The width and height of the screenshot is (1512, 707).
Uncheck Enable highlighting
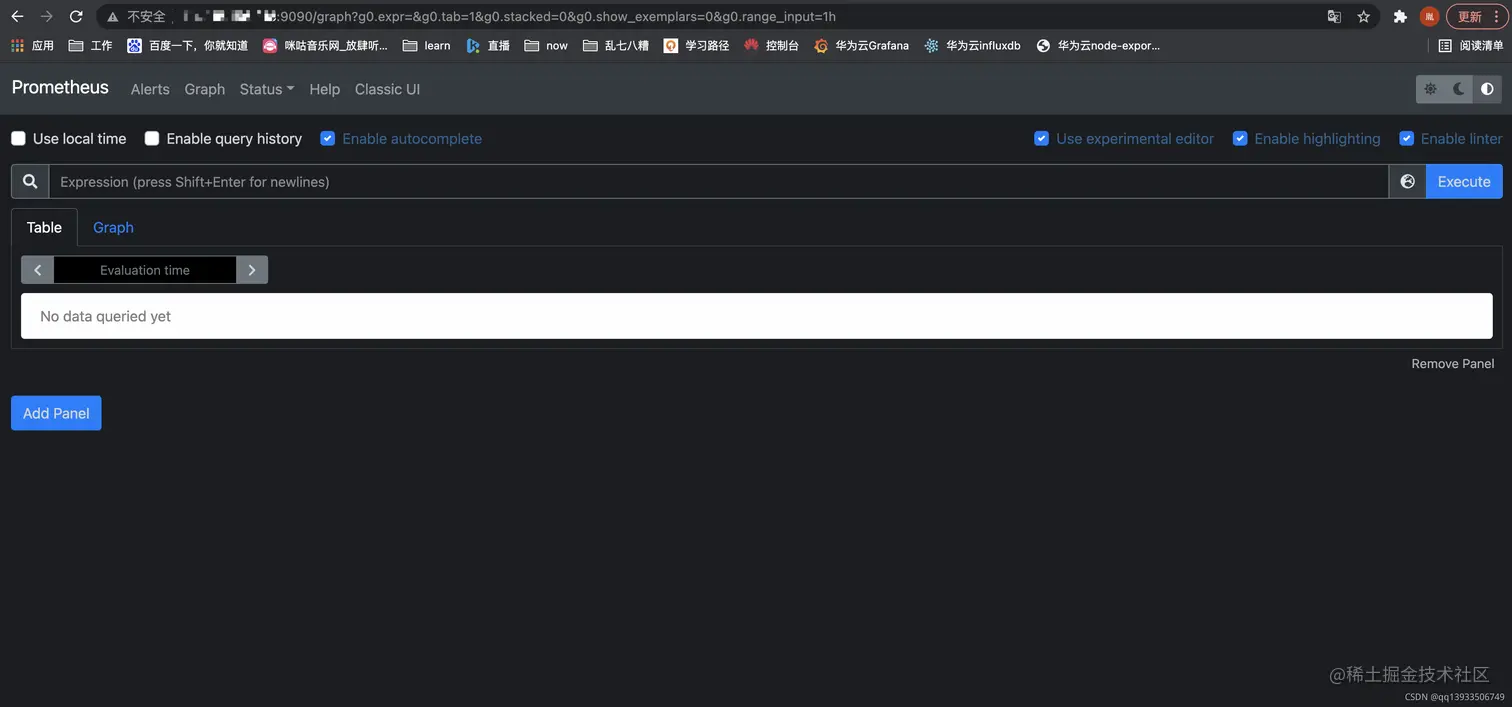click(1240, 139)
